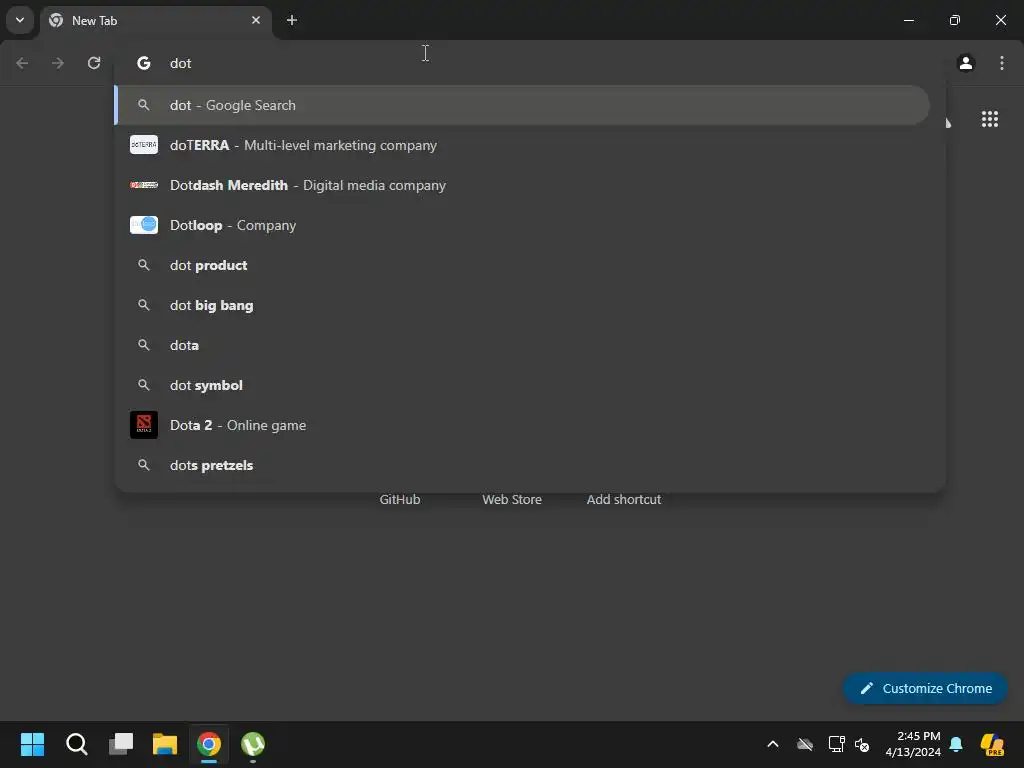Open the GitHub shortcut
The image size is (1024, 768).
point(400,499)
